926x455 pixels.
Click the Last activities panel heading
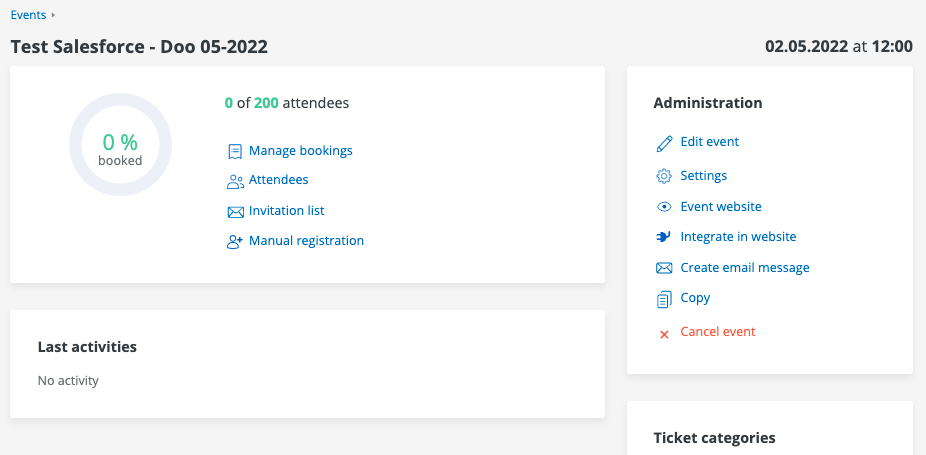point(87,347)
